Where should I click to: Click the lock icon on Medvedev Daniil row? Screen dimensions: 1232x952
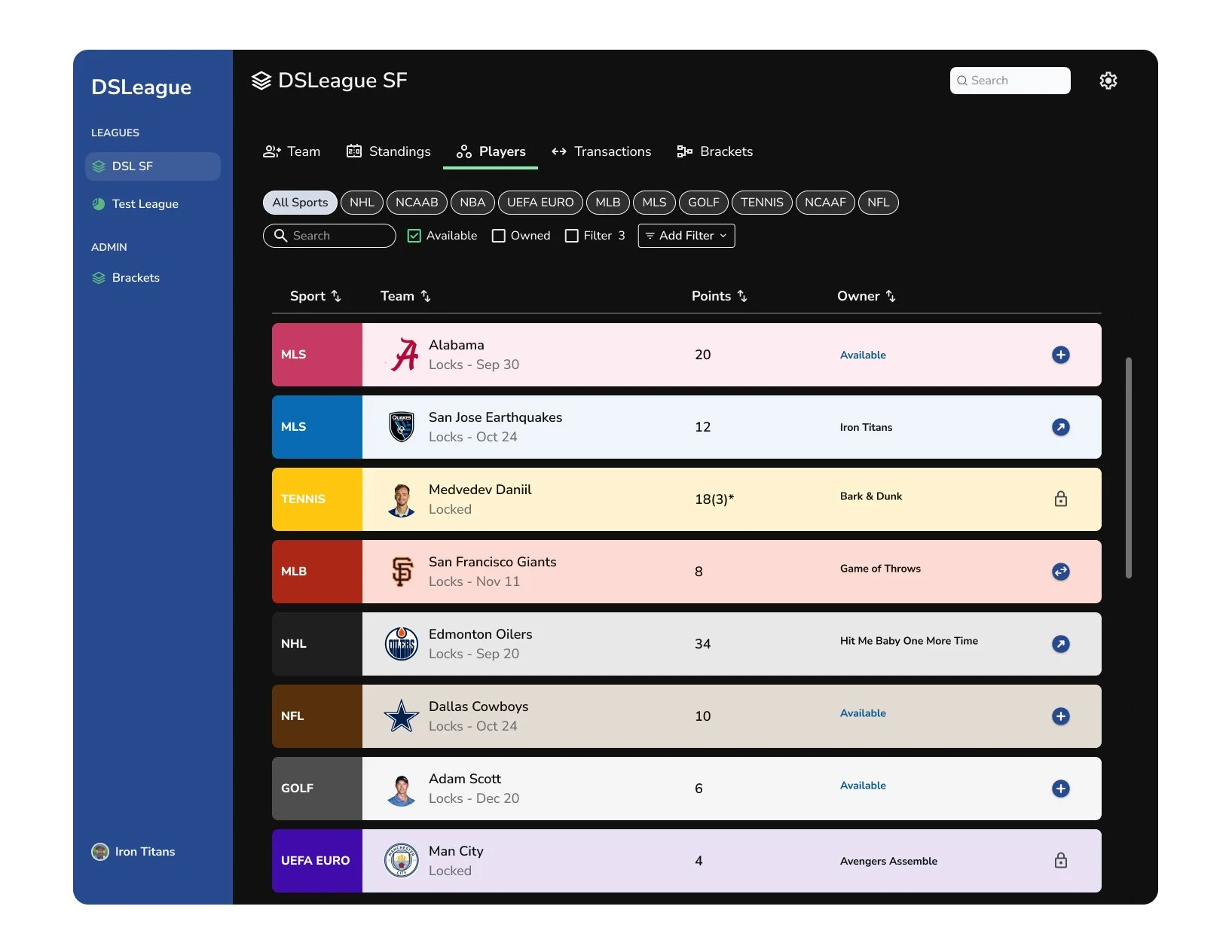[1060, 499]
